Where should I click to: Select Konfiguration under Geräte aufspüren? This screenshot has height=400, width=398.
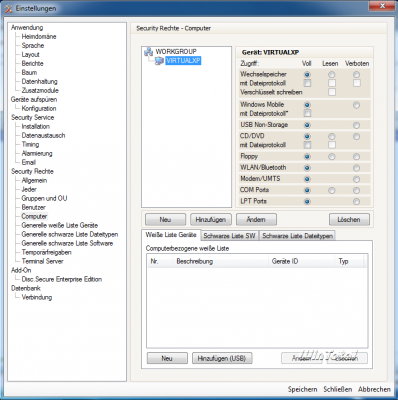click(x=39, y=109)
